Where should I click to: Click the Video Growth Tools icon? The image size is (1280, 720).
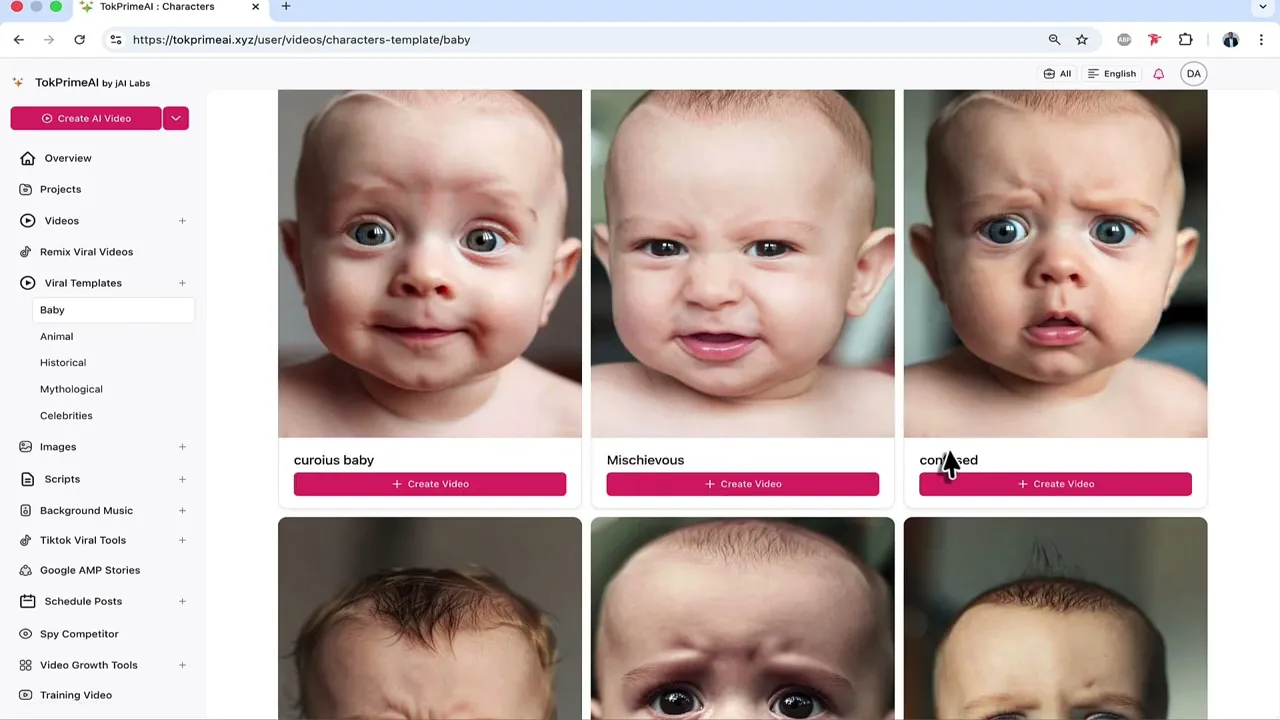(27, 665)
